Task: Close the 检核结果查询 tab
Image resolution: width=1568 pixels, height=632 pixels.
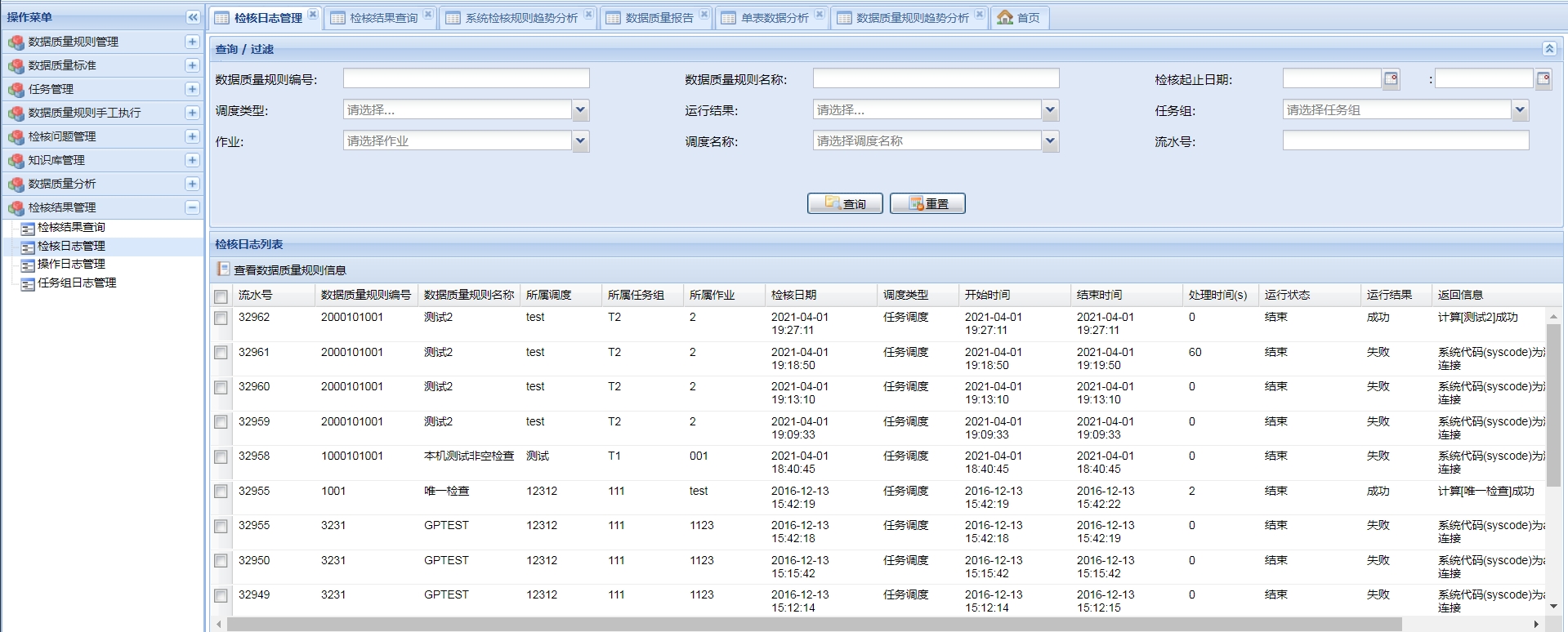Action: click(x=428, y=14)
